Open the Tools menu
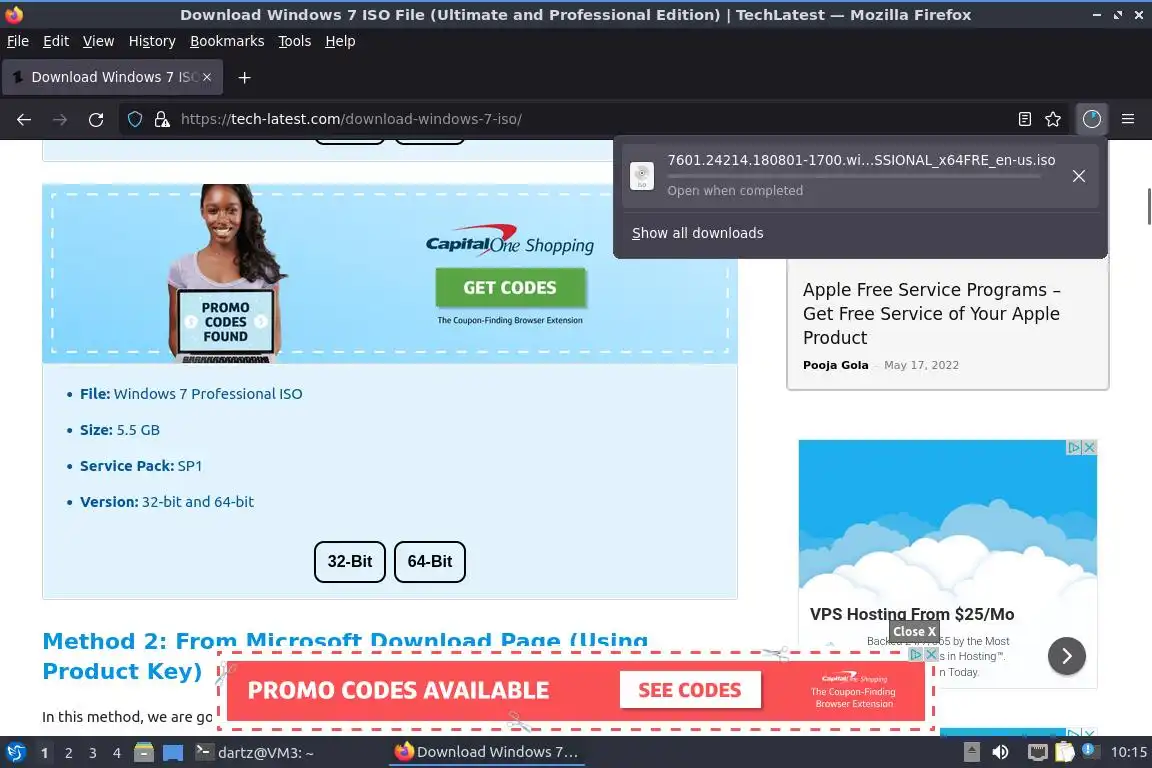The width and height of the screenshot is (1152, 768). pos(295,41)
